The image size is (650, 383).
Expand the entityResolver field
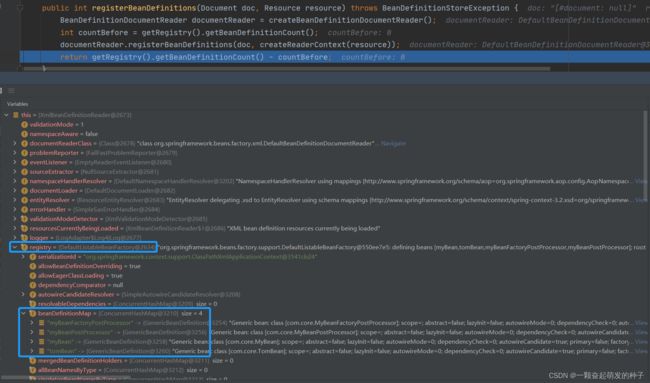tap(15, 200)
